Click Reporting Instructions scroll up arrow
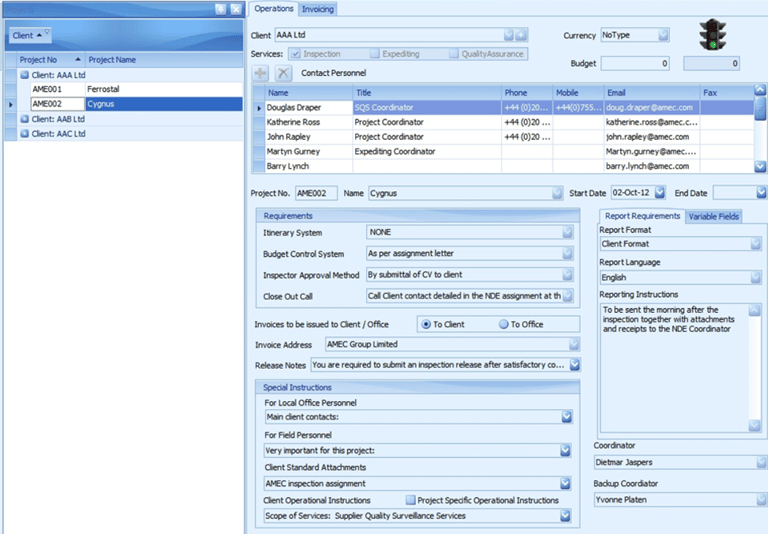768x534 pixels. (754, 310)
